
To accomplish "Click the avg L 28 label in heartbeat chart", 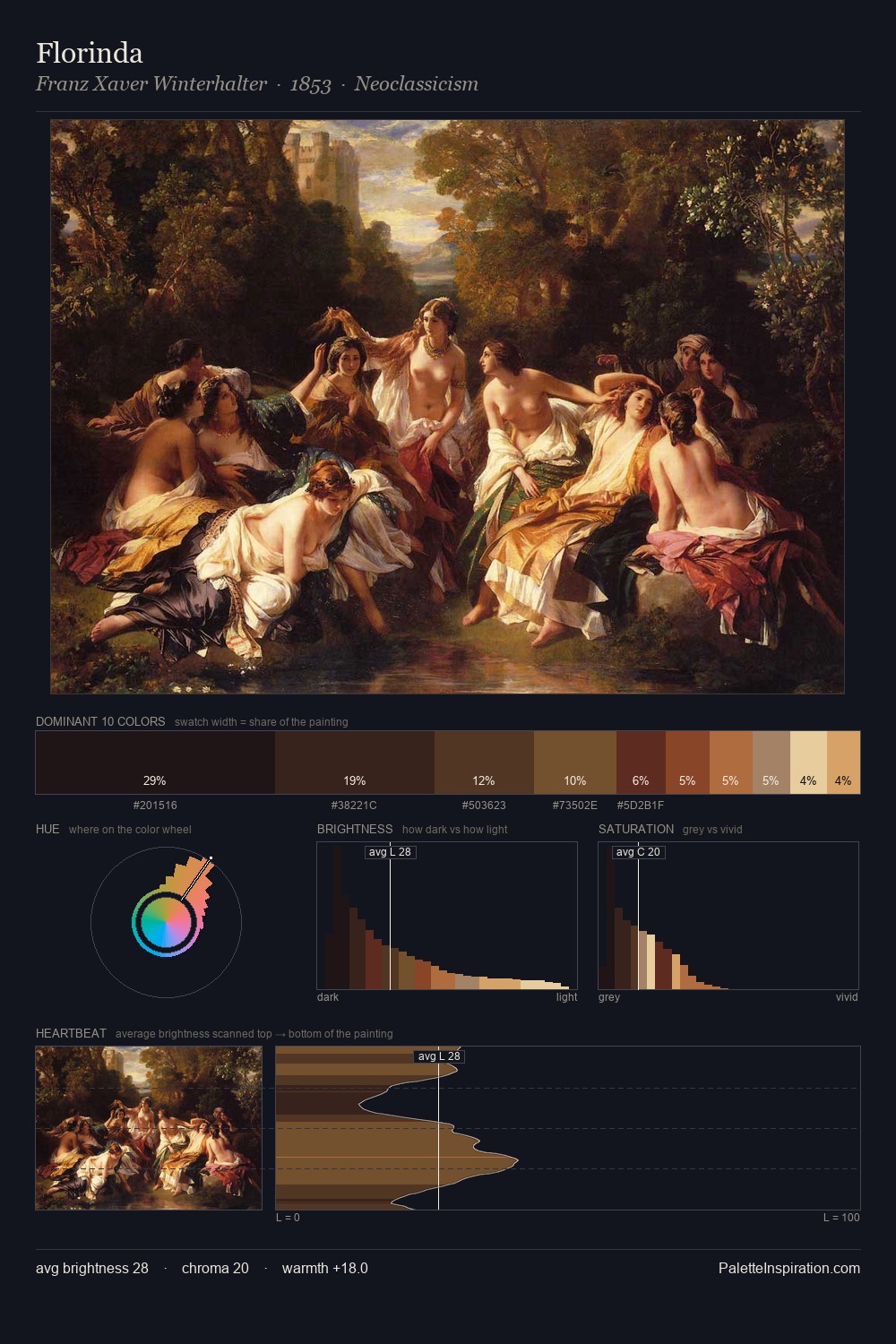I will click(x=439, y=1056).
